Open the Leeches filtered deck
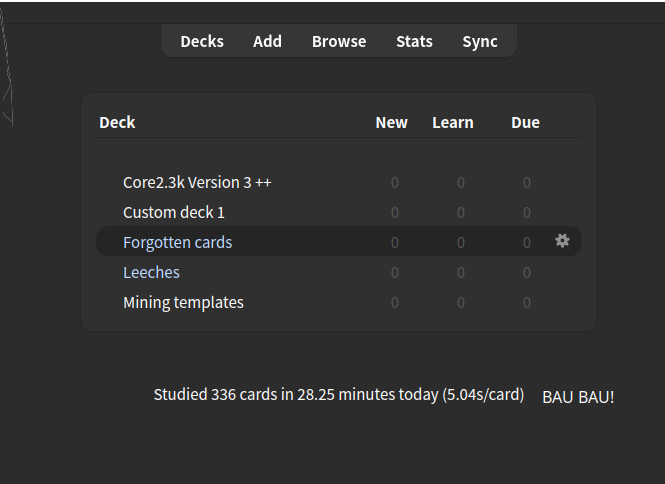 point(151,272)
